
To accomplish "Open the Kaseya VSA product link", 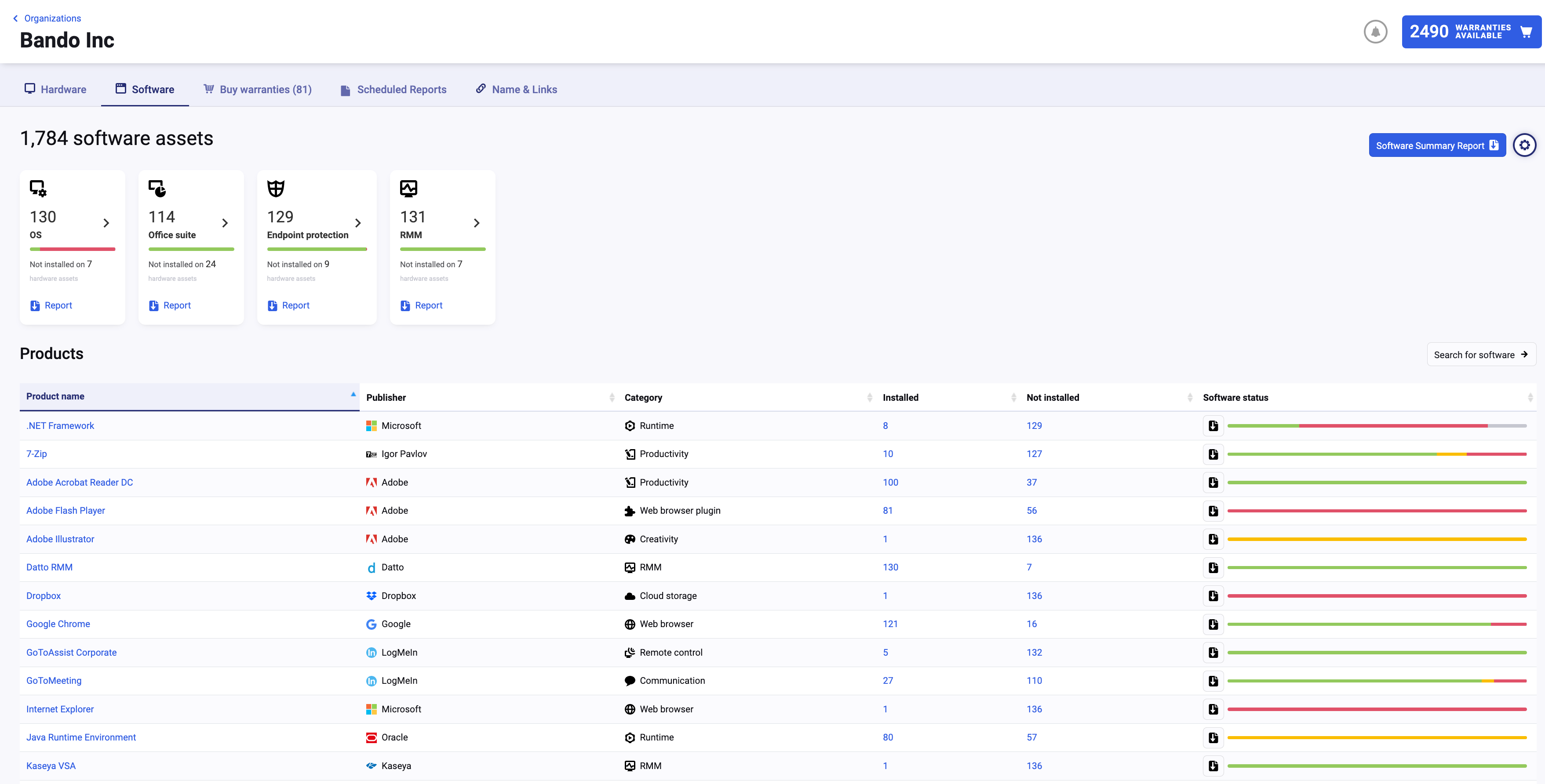I will (51, 766).
